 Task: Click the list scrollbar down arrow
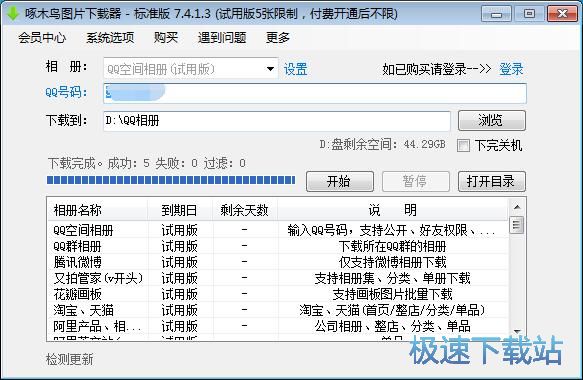click(x=516, y=331)
